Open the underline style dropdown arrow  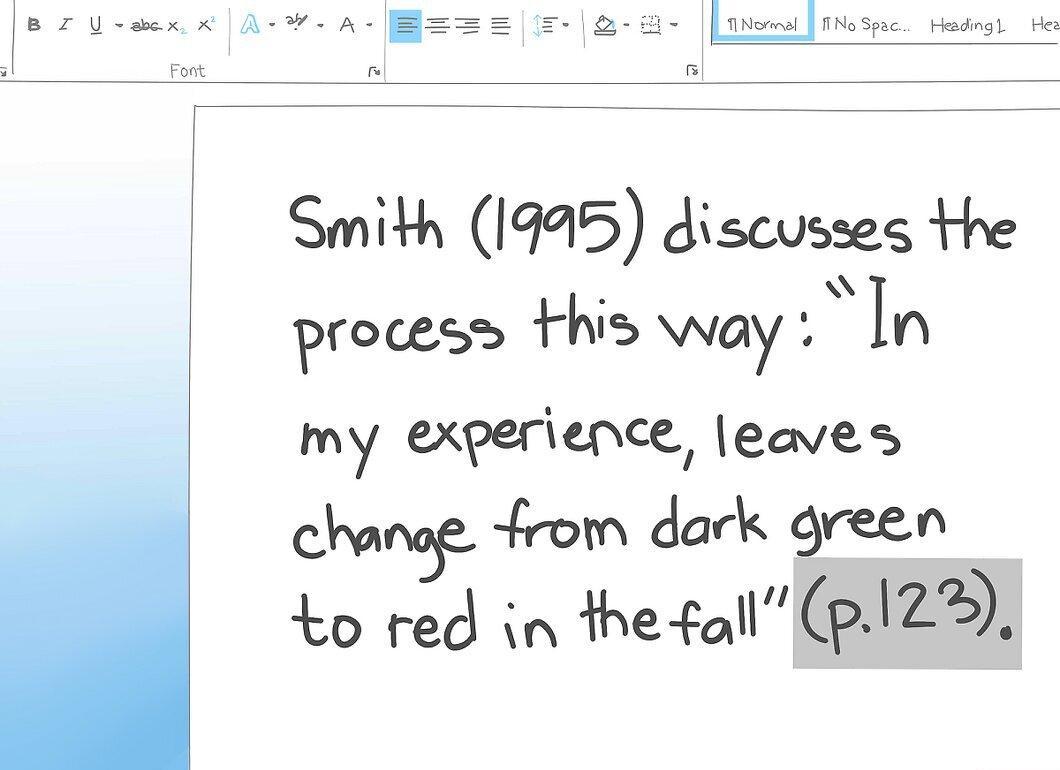(119, 26)
